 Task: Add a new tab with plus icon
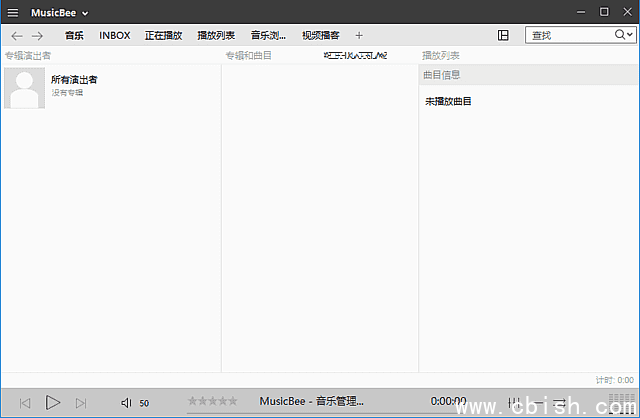pyautogui.click(x=359, y=36)
